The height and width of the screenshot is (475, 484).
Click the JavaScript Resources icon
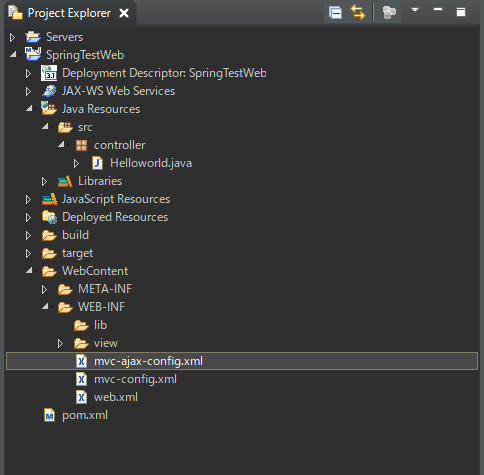tap(49, 199)
